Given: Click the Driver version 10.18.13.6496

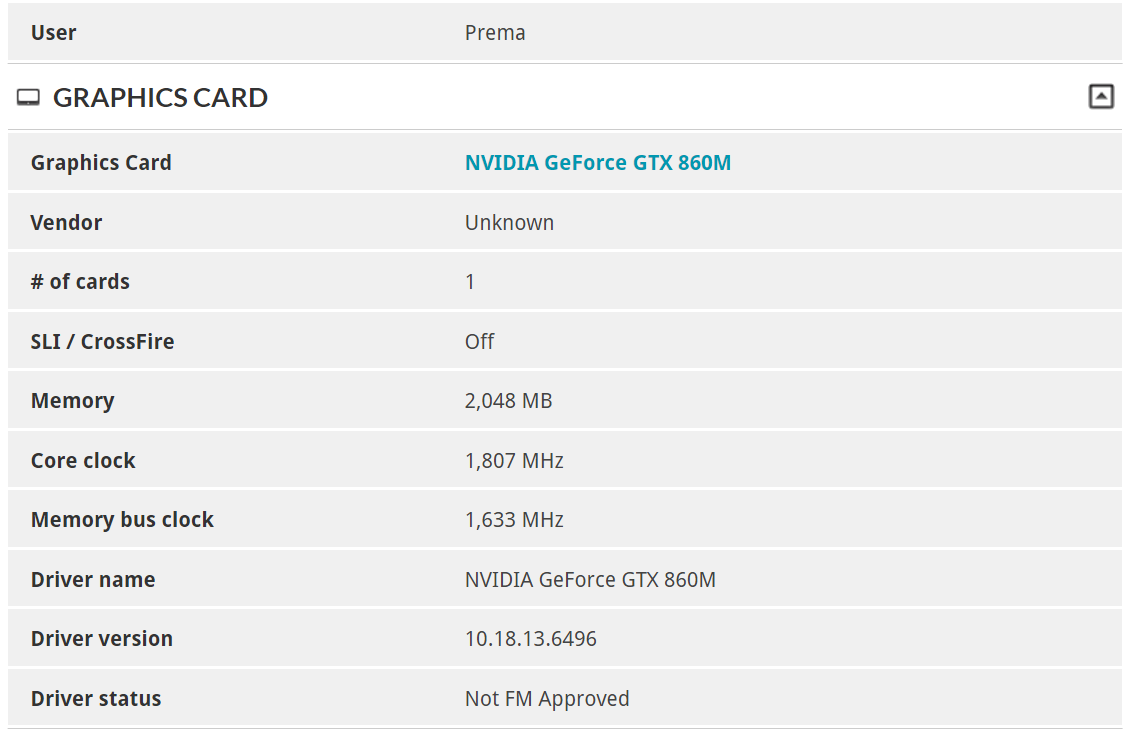Looking at the screenshot, I should pyautogui.click(x=530, y=639).
